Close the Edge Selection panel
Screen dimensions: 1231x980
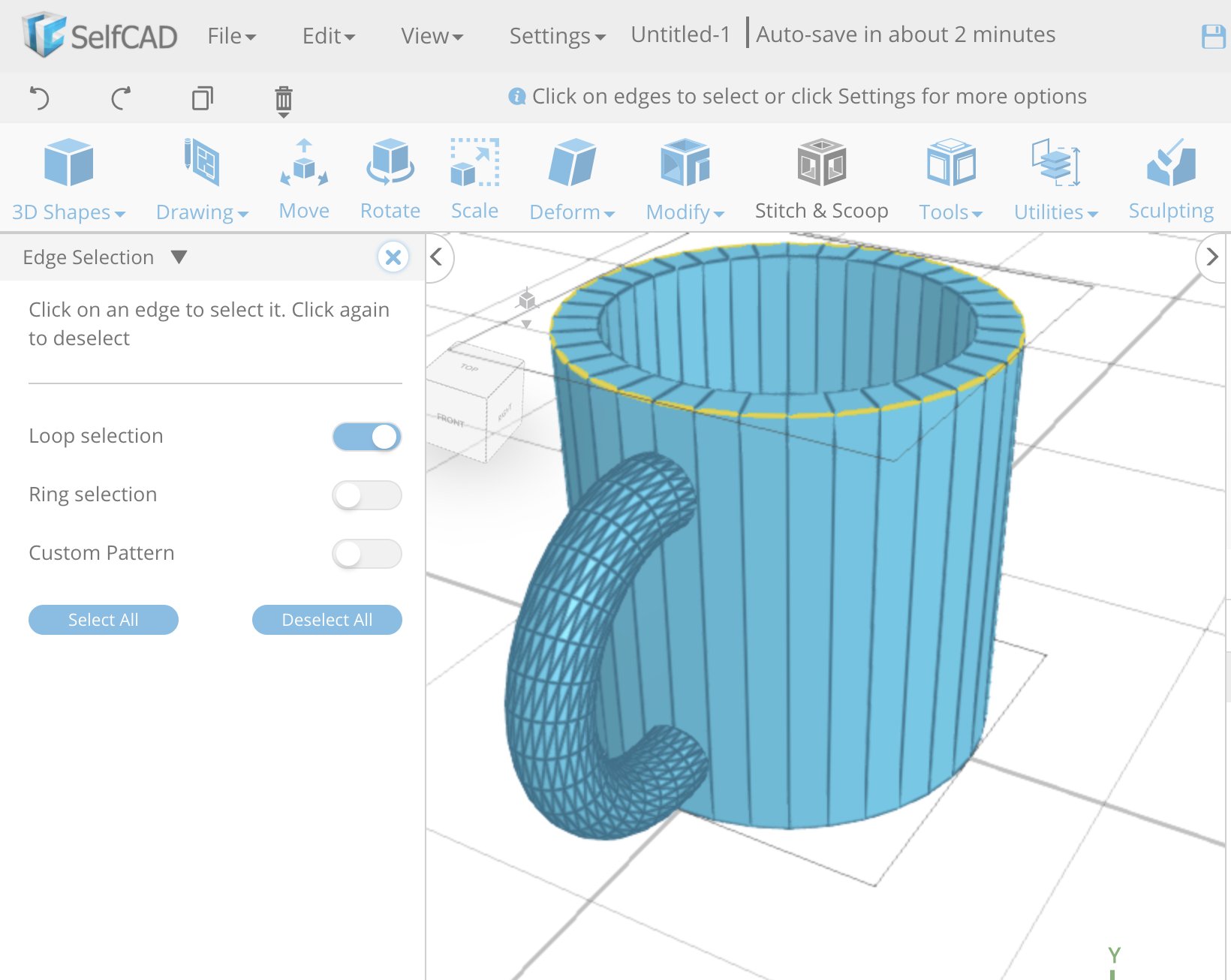[393, 257]
